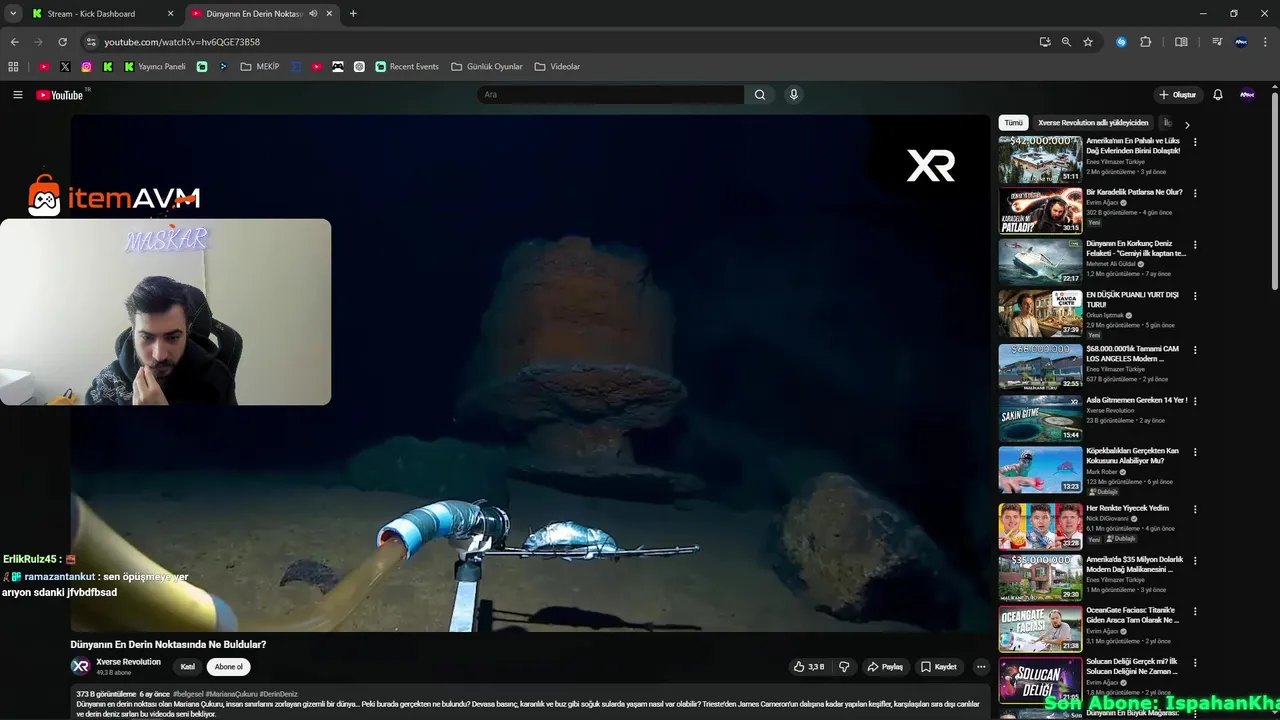1280x720 pixels.
Task: Open the zoom magnifier in address bar
Action: (1066, 42)
